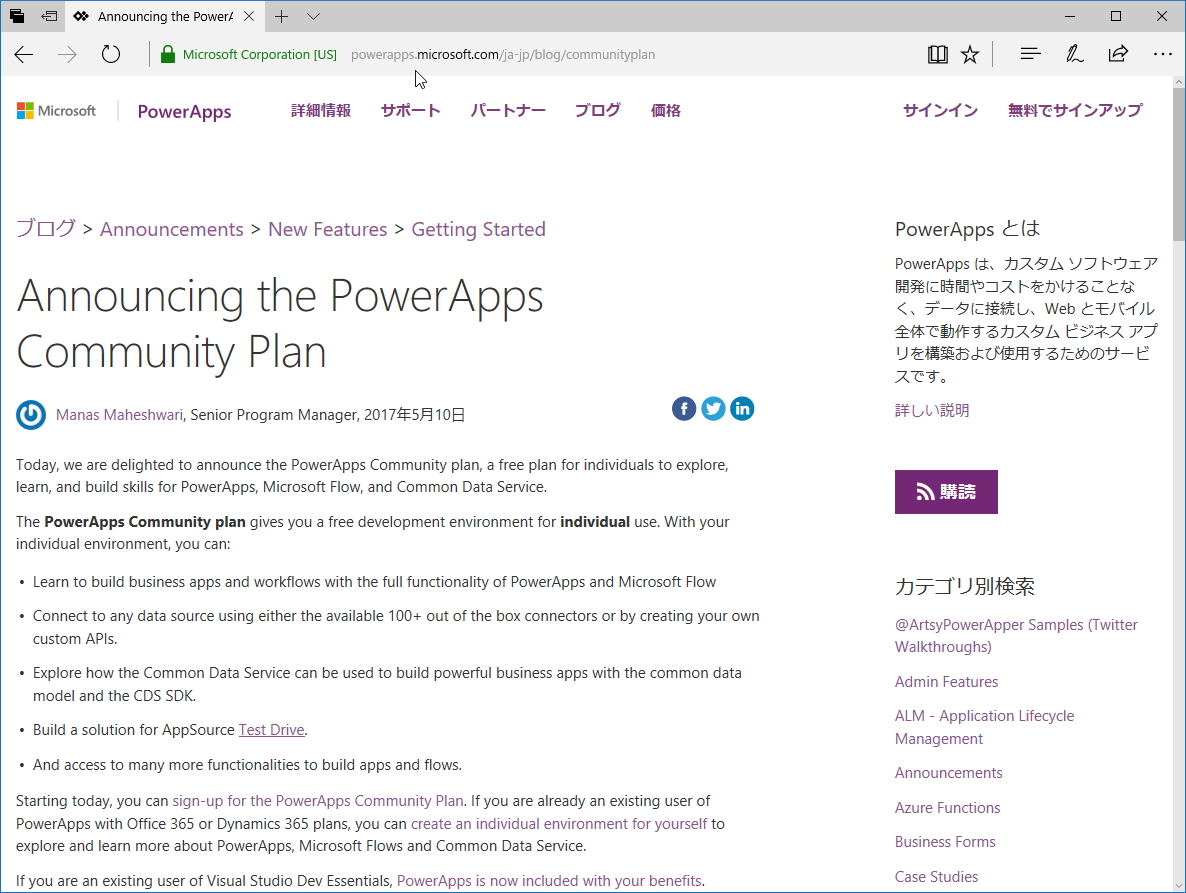Open the browser settings via the ellipsis menu
The width and height of the screenshot is (1186, 893).
pyautogui.click(x=1162, y=54)
